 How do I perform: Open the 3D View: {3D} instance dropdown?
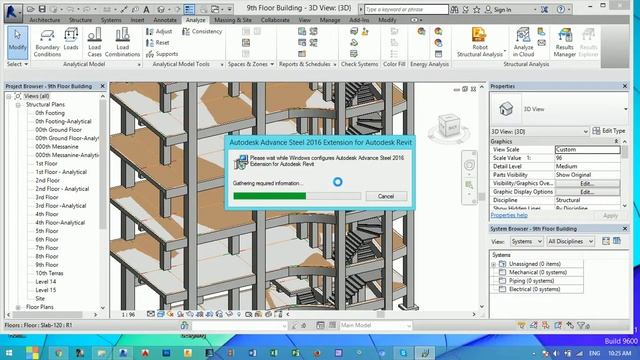coord(540,131)
